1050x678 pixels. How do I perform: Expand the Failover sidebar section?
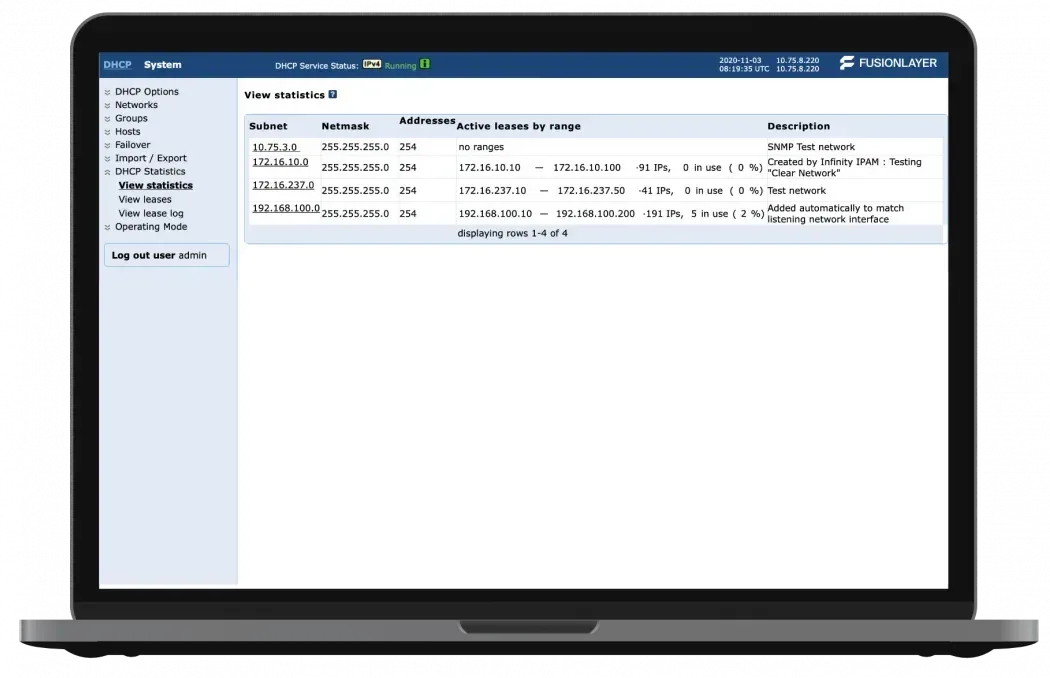(x=132, y=145)
